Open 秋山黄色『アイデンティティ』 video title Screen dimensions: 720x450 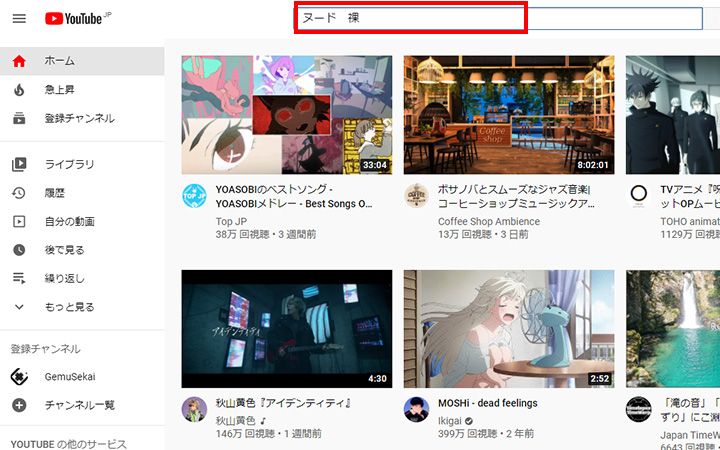click(284, 403)
